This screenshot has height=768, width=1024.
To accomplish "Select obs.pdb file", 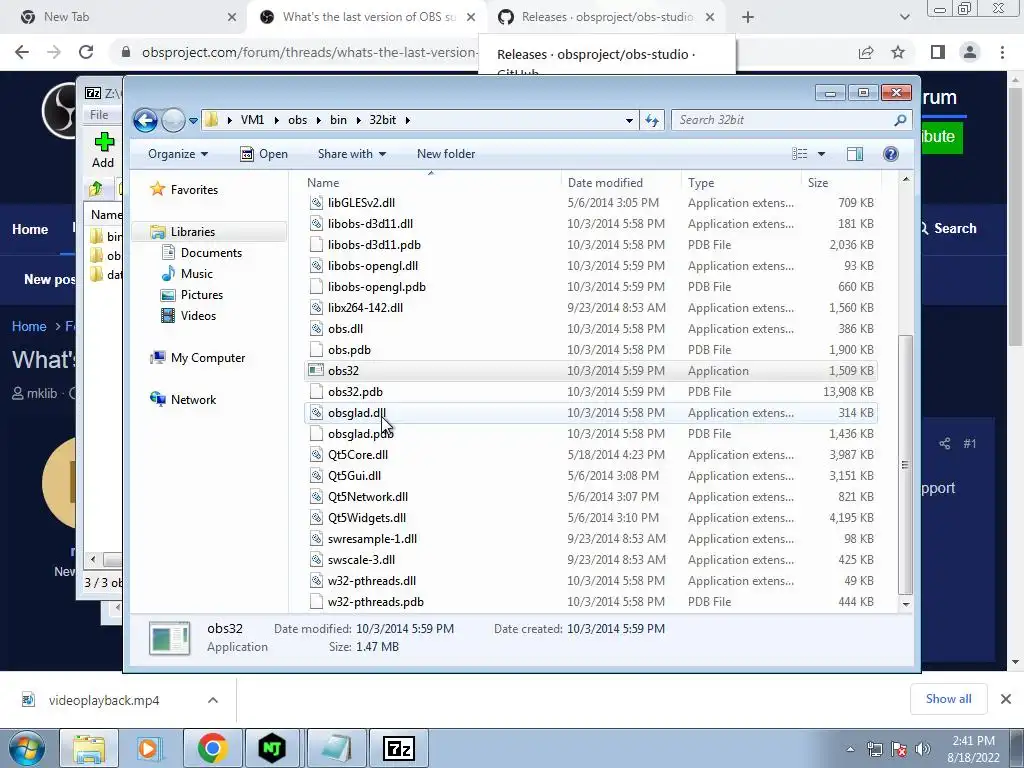I will pos(349,350).
